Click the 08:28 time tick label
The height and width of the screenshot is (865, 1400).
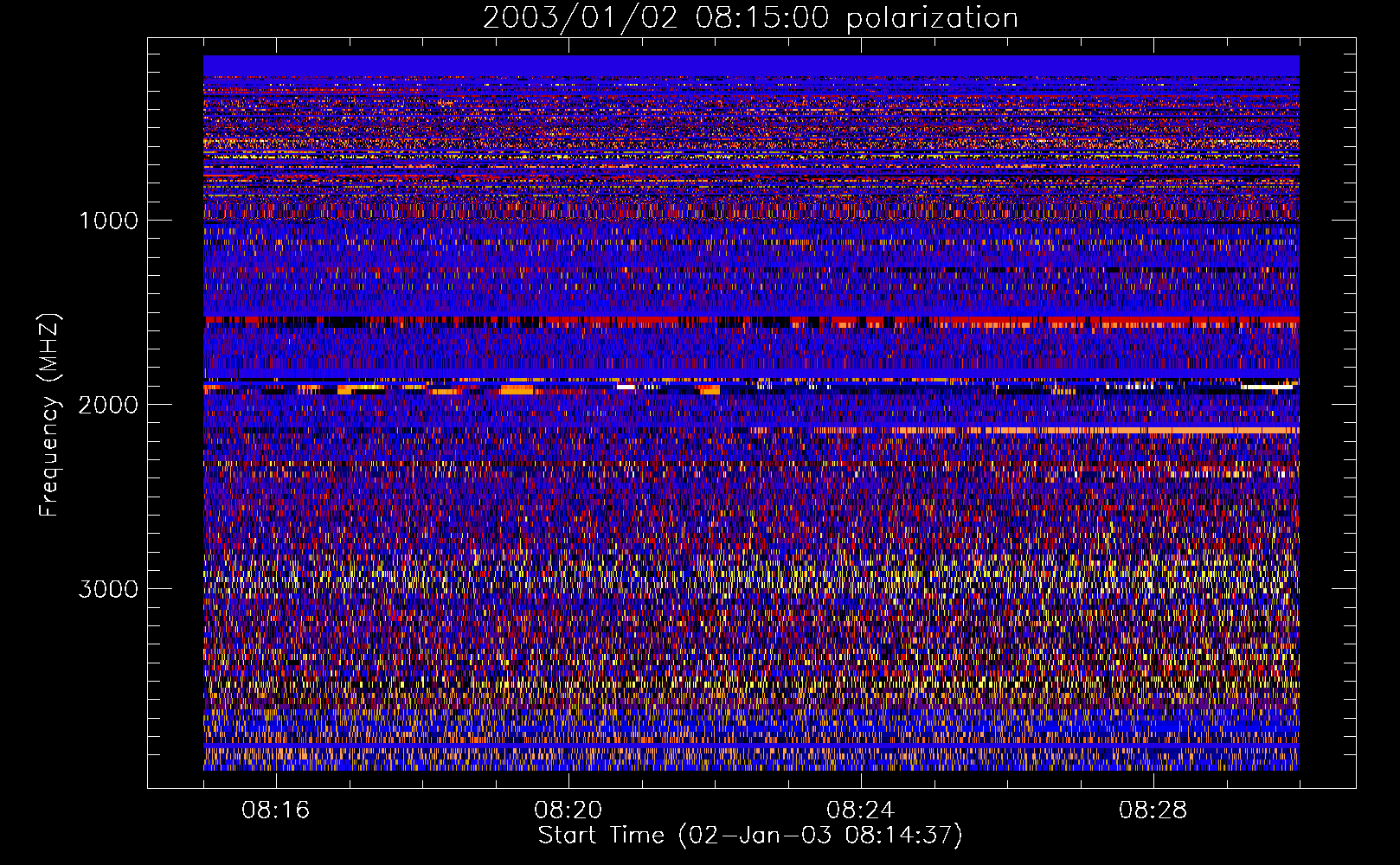pos(1153,811)
